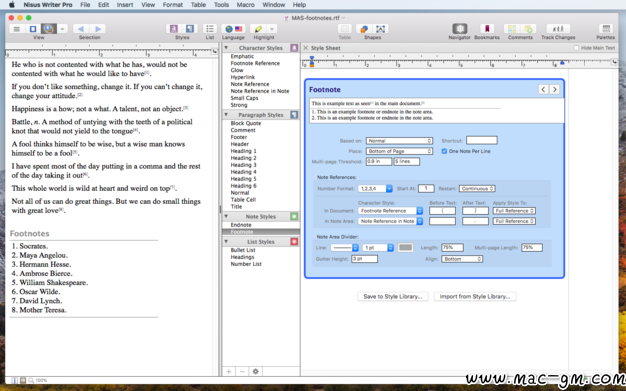Click the new Character Style icon
This screenshot has width=626, height=391.
[294, 48]
